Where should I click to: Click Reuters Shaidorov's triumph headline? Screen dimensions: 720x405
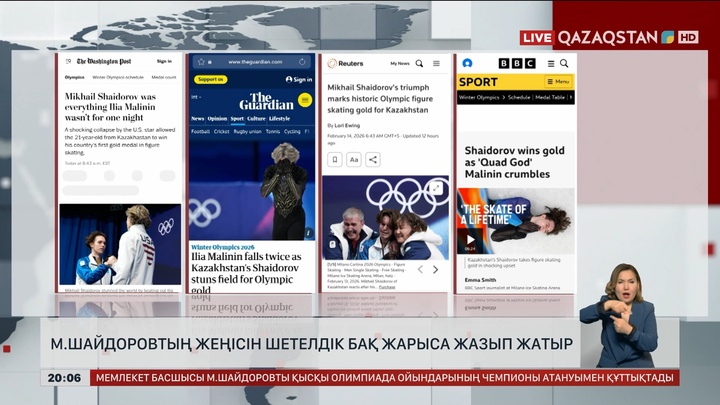point(380,99)
